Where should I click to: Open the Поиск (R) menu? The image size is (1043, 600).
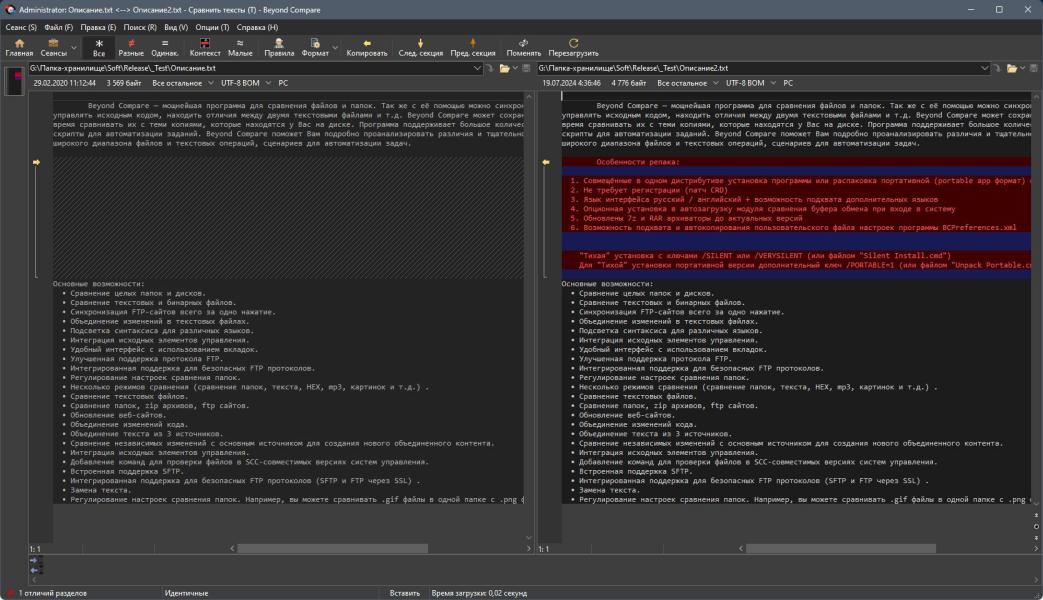[140, 27]
